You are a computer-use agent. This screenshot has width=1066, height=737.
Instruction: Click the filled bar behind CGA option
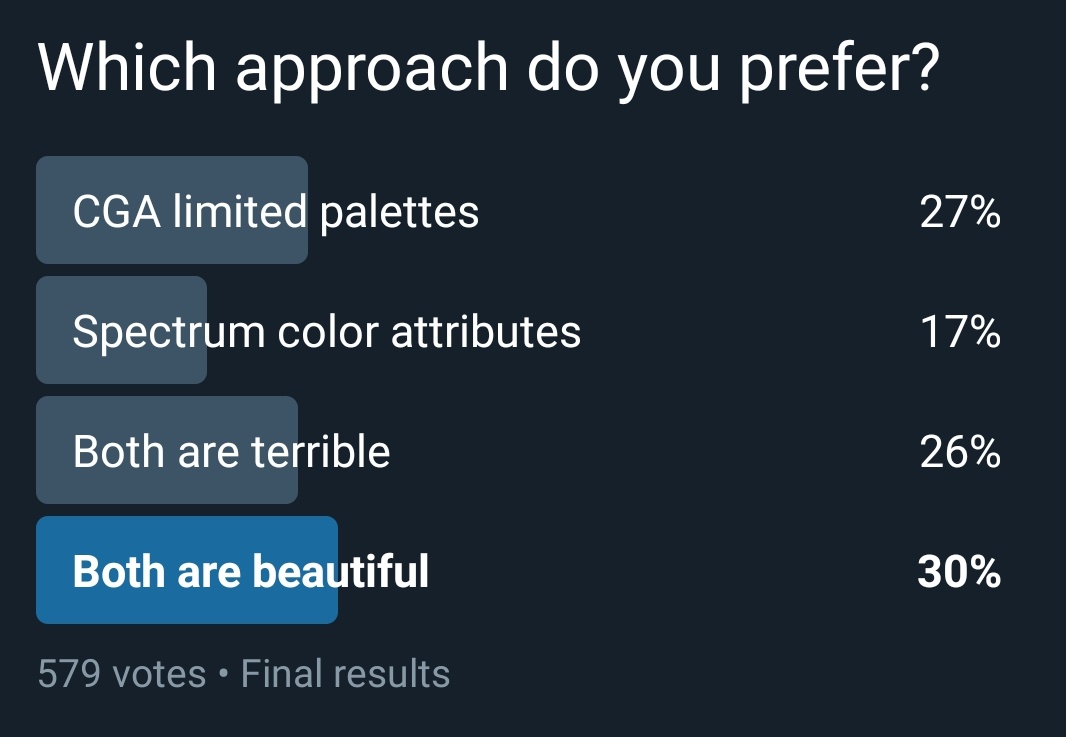click(x=172, y=210)
